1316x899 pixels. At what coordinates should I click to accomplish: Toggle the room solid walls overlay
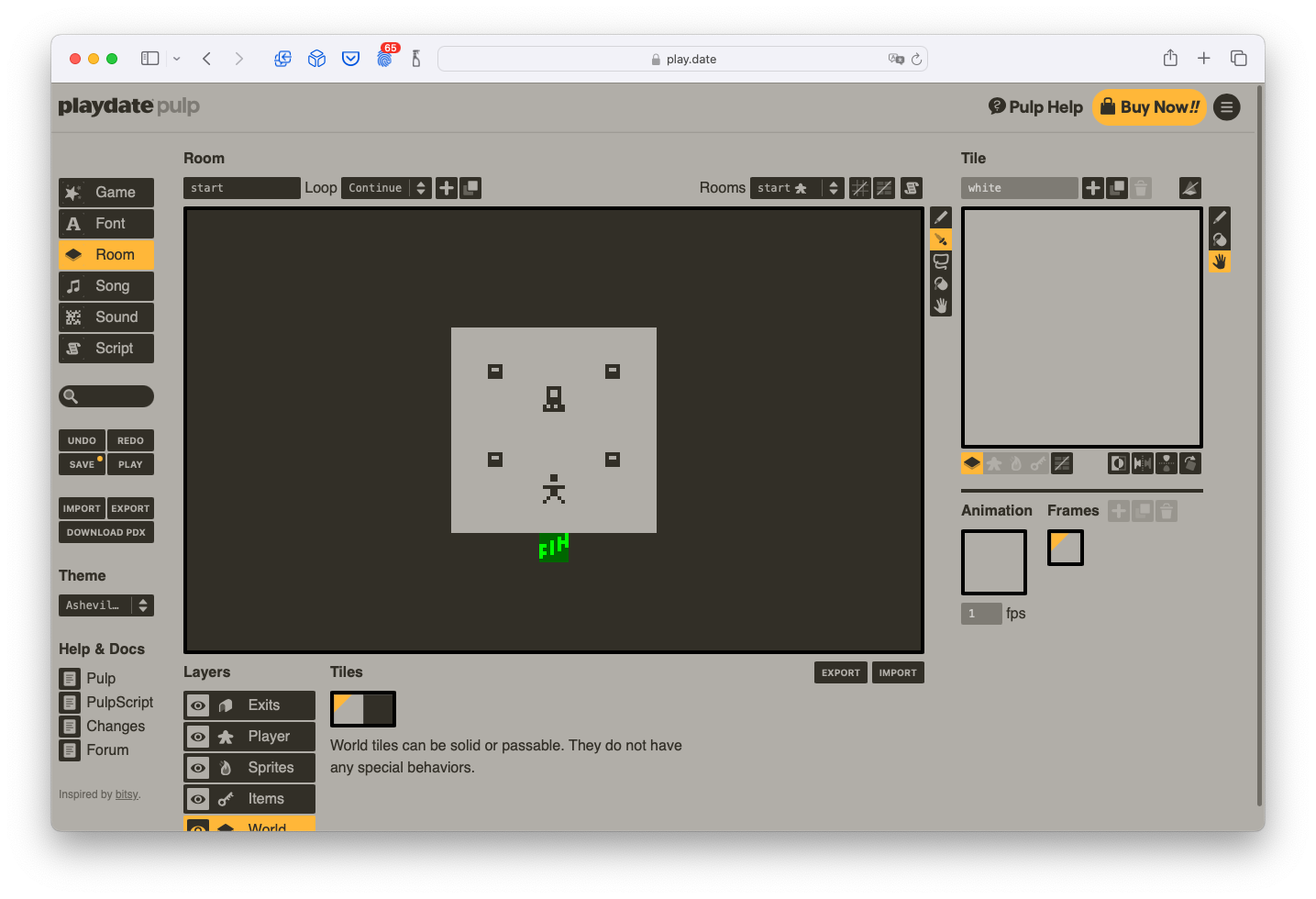(884, 188)
